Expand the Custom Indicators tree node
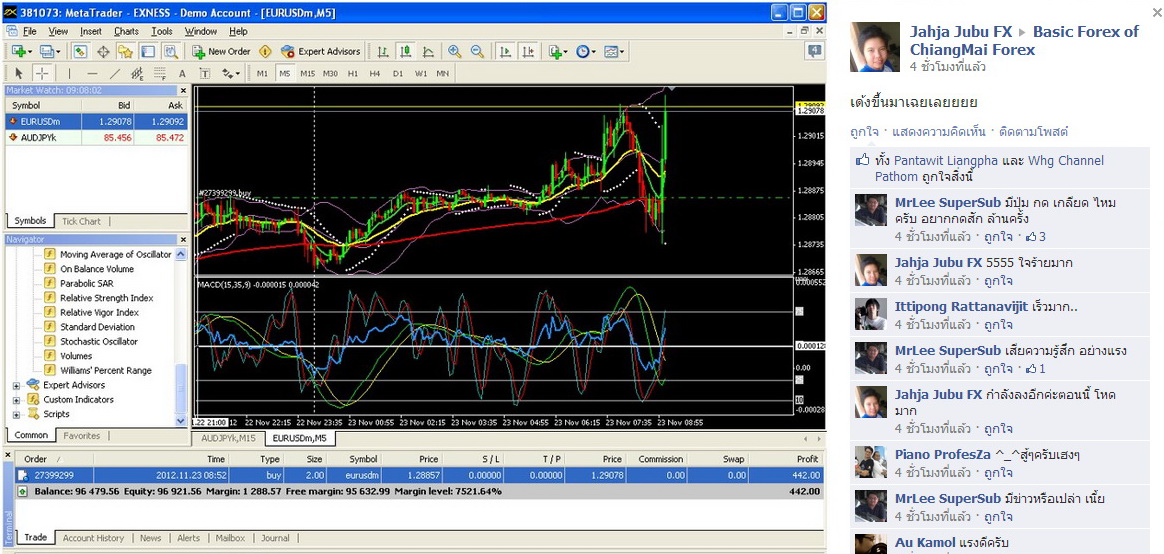The width and height of the screenshot is (1164, 554). pos(17,400)
